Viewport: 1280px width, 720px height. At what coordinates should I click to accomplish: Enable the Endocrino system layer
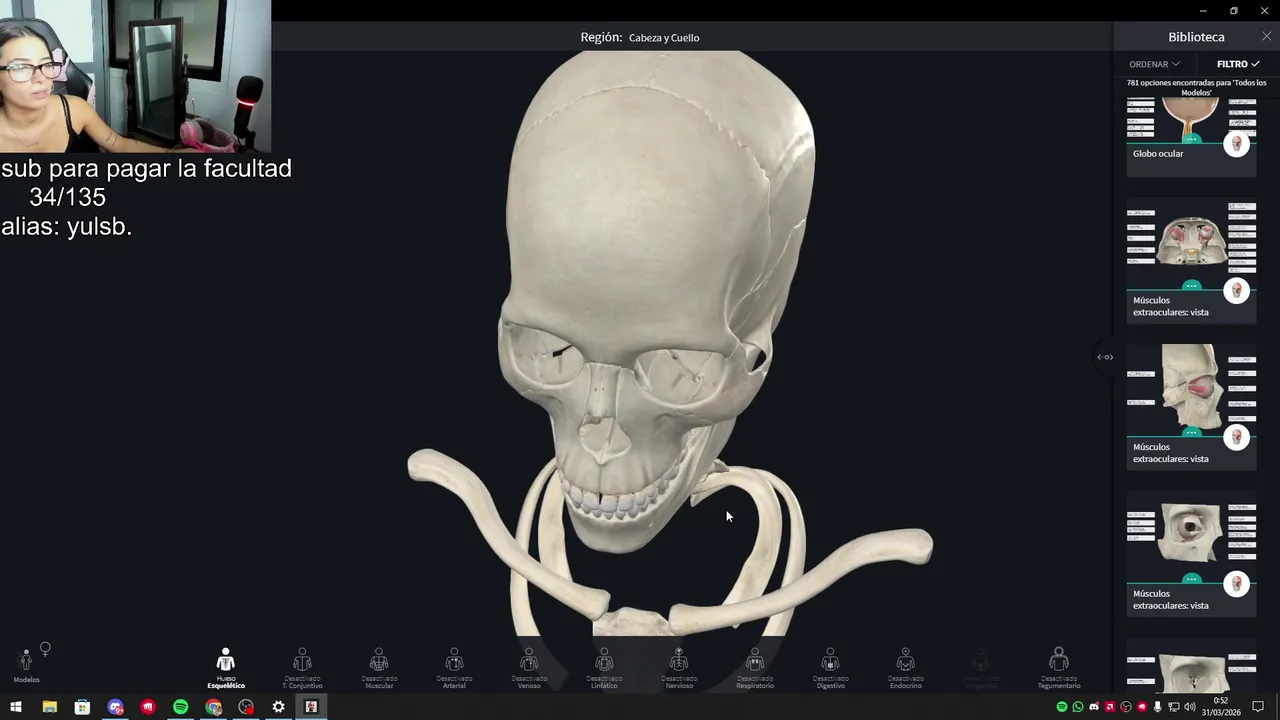click(905, 668)
